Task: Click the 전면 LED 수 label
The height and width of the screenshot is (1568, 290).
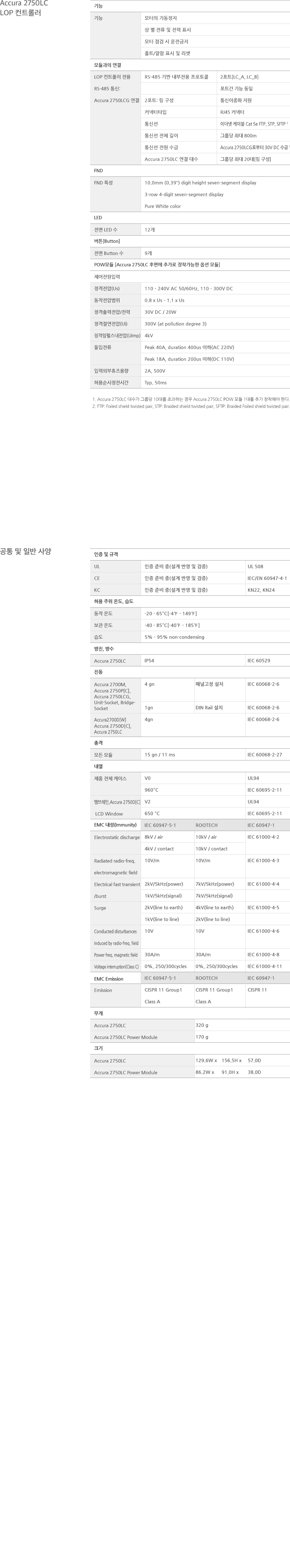Action: (x=106, y=230)
